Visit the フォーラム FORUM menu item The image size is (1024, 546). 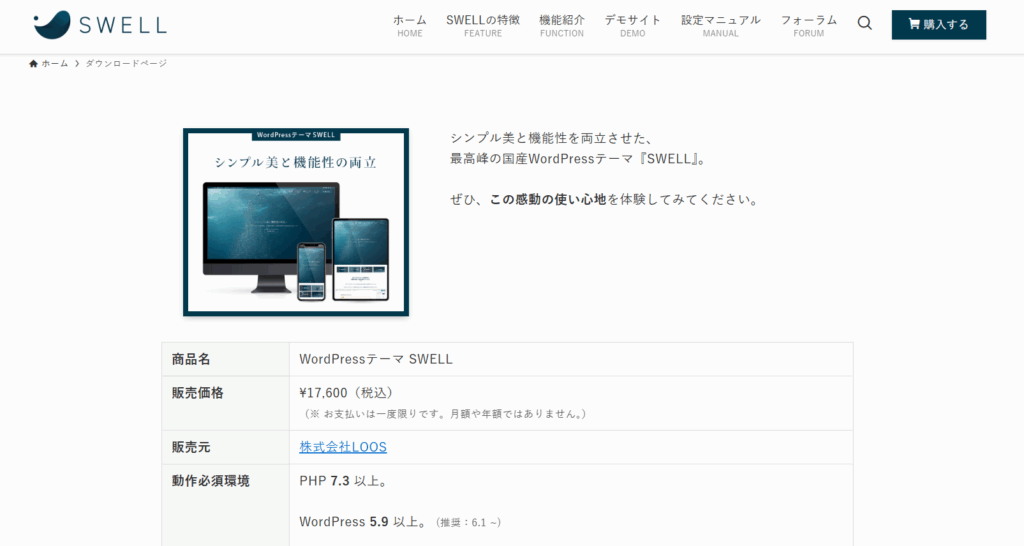(808, 25)
